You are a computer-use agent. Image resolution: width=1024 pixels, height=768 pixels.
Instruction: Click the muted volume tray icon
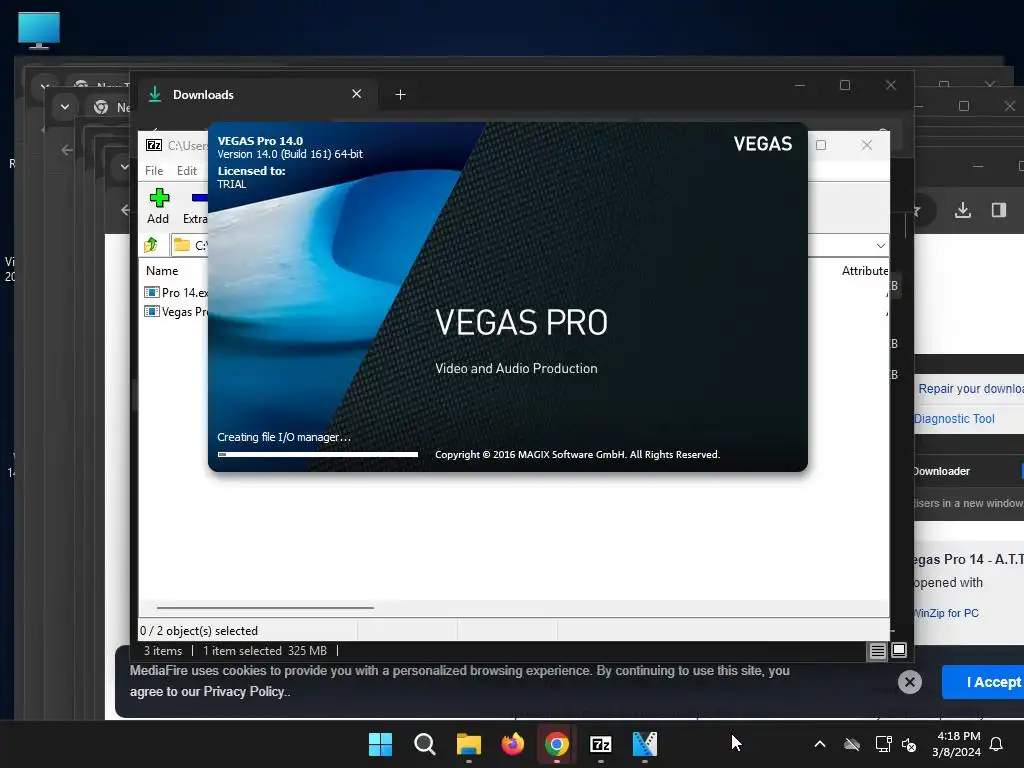[909, 744]
